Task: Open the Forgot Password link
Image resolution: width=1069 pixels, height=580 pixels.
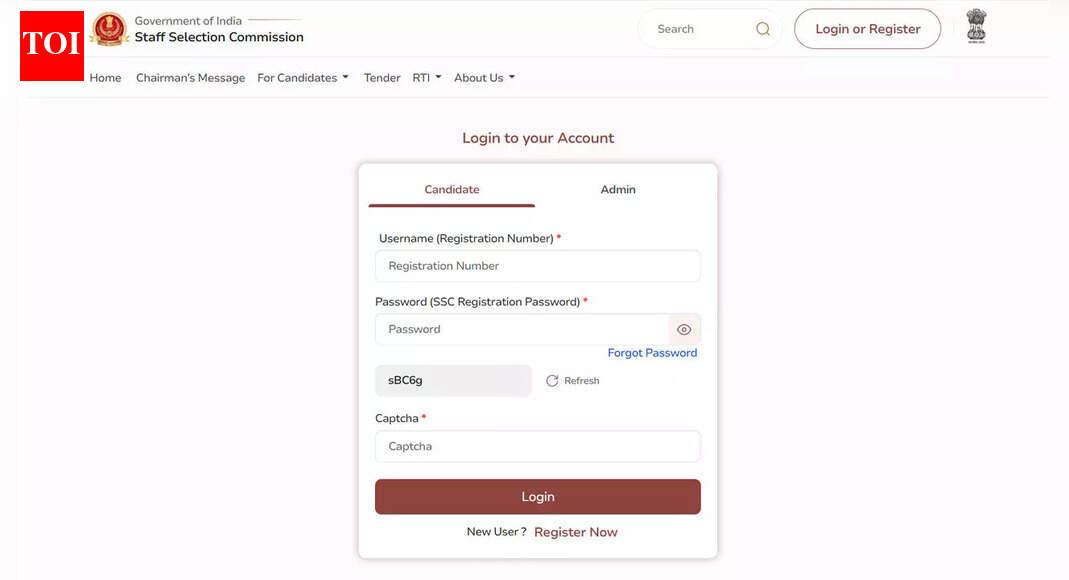Action: 652,352
